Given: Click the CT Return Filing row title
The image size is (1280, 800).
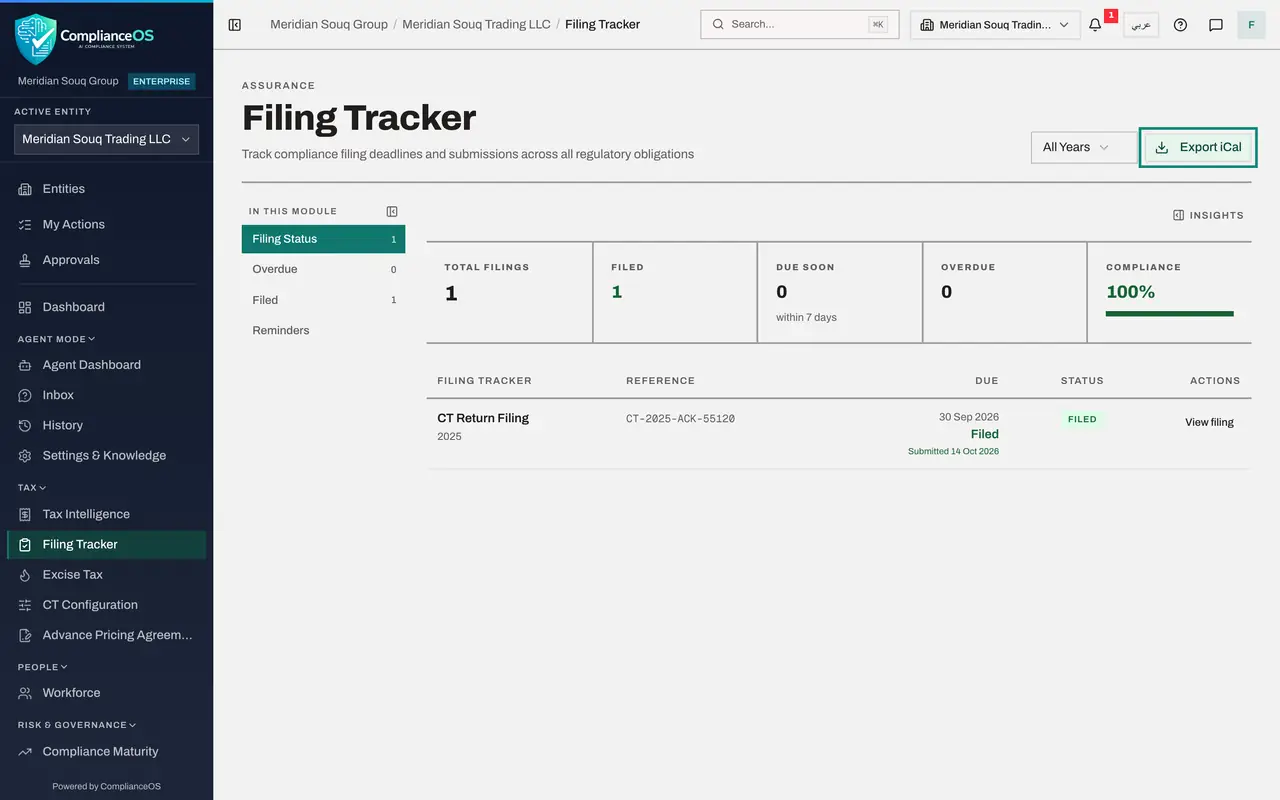Looking at the screenshot, I should point(483,418).
